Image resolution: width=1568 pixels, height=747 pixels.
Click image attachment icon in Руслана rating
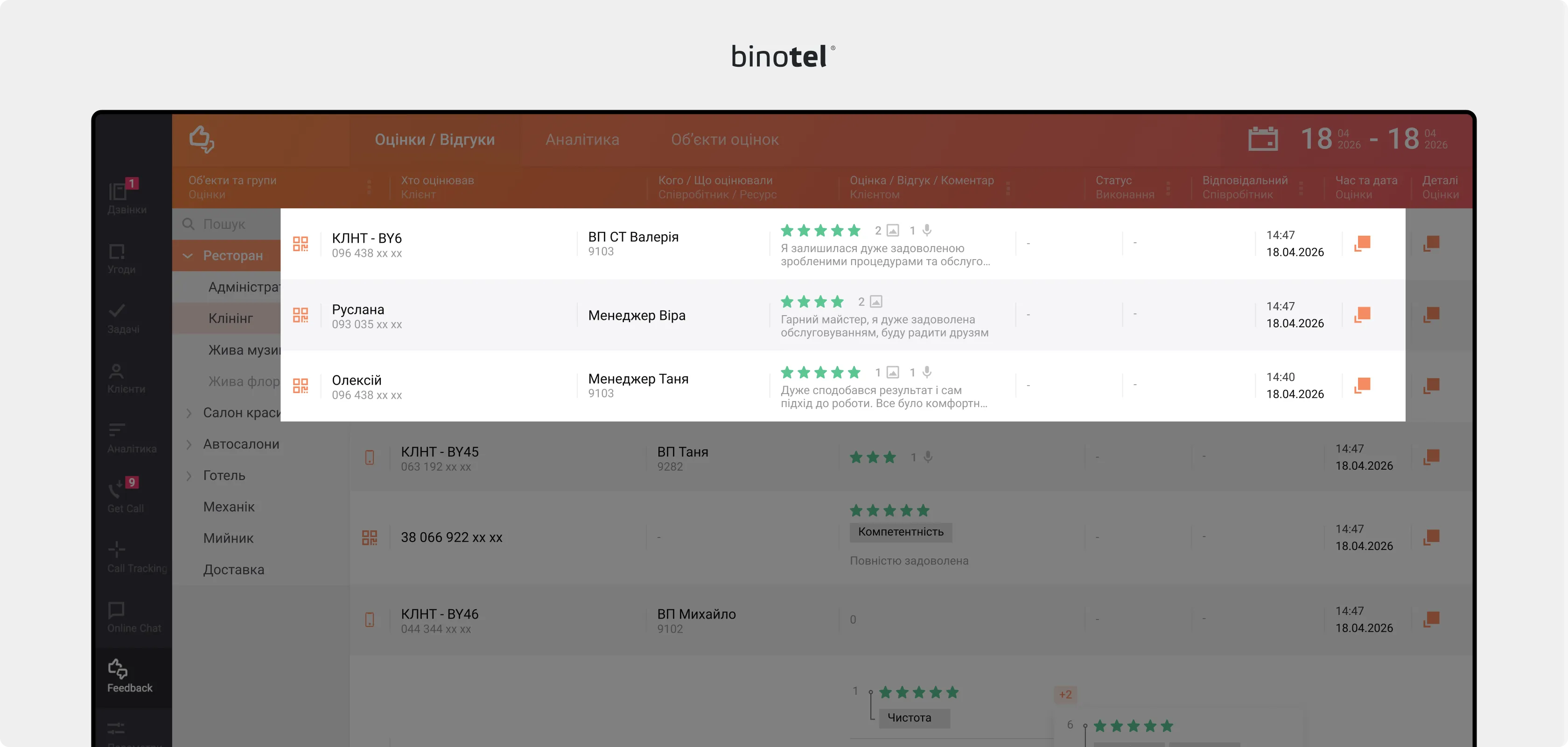pyautogui.click(x=876, y=301)
